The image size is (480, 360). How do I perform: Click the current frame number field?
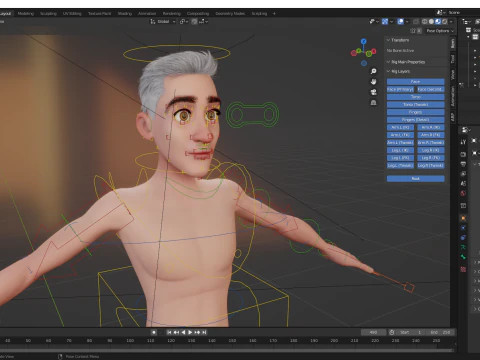coord(374,332)
